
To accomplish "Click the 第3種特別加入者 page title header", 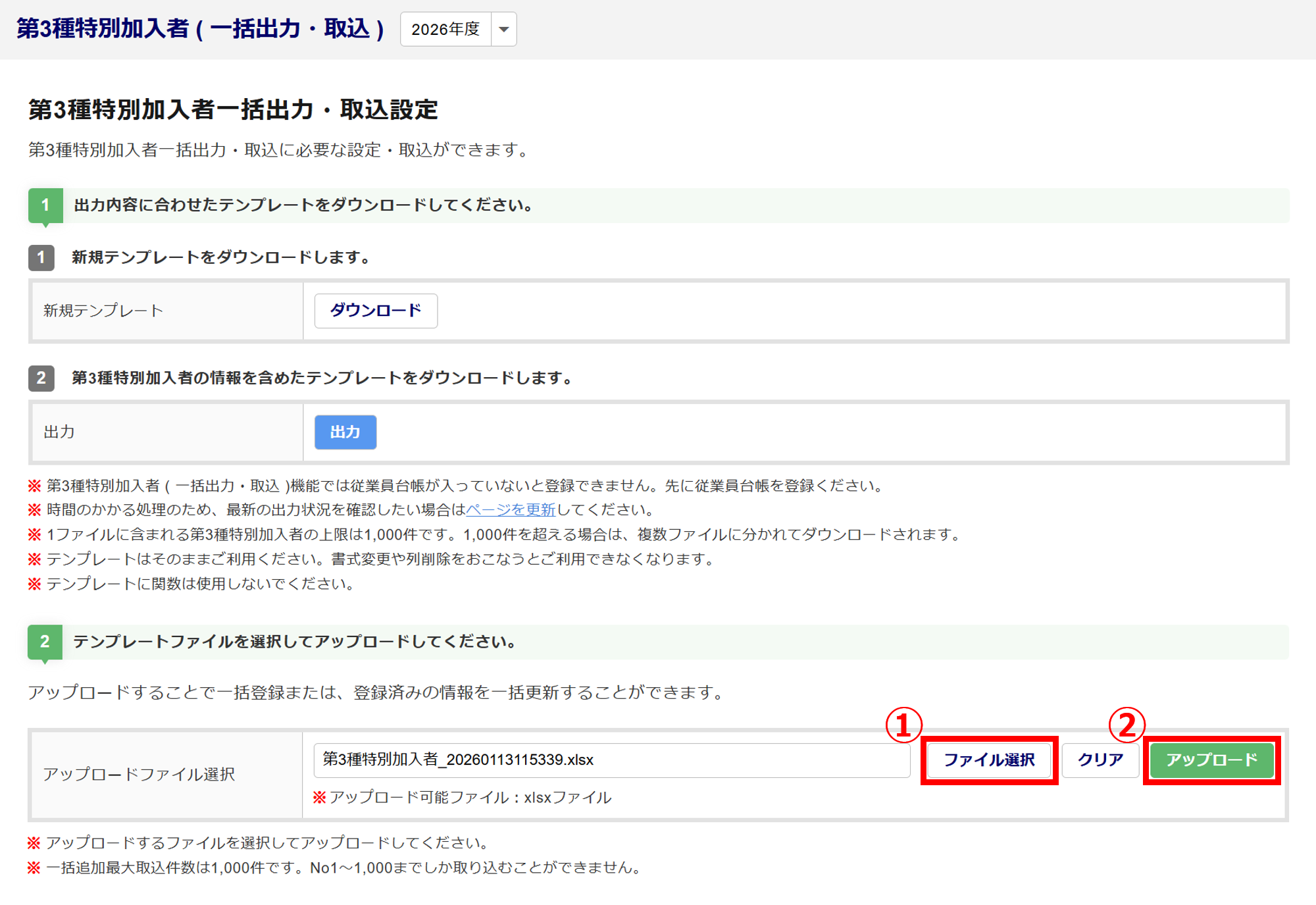I will pyautogui.click(x=200, y=29).
